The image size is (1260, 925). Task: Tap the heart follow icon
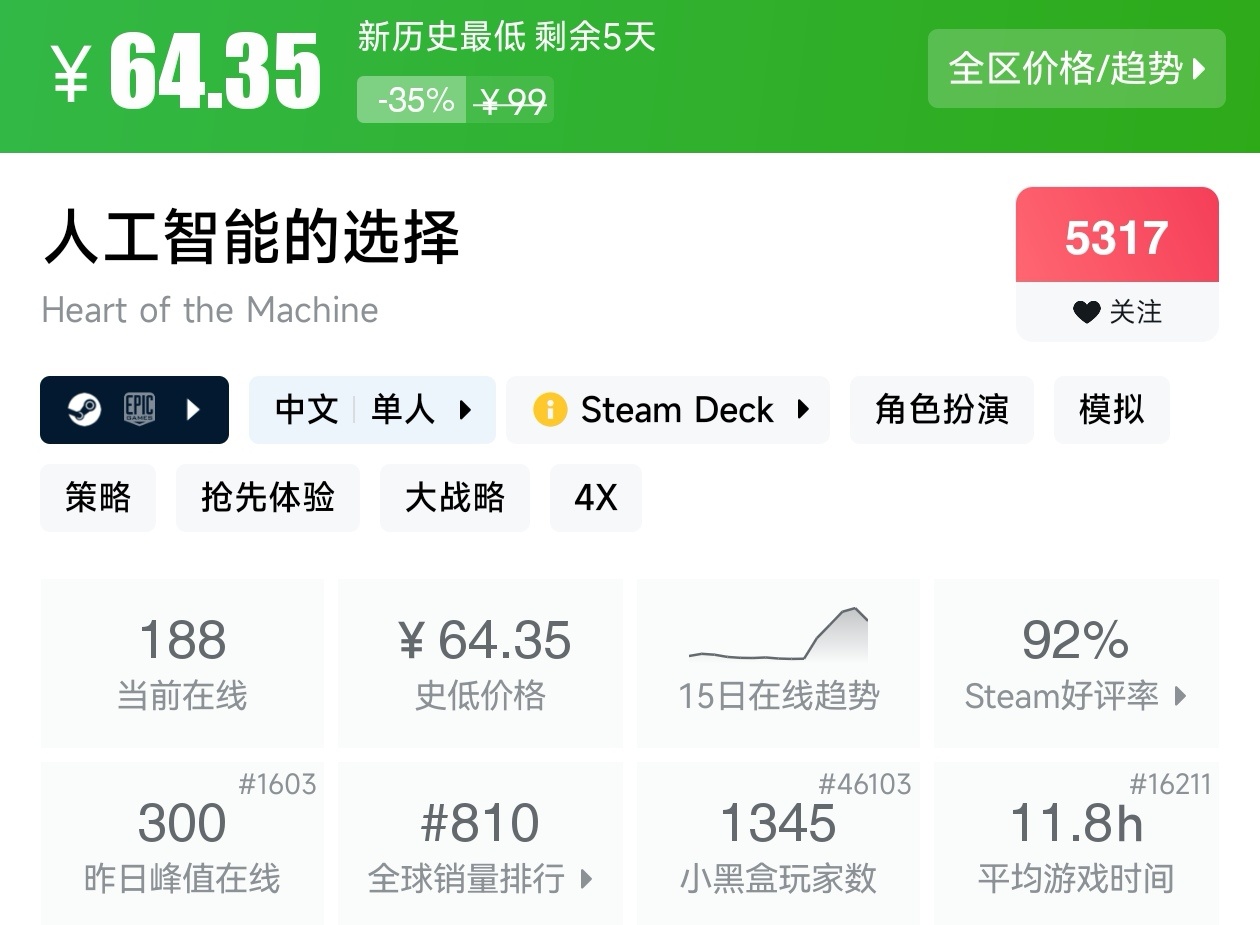(1086, 312)
